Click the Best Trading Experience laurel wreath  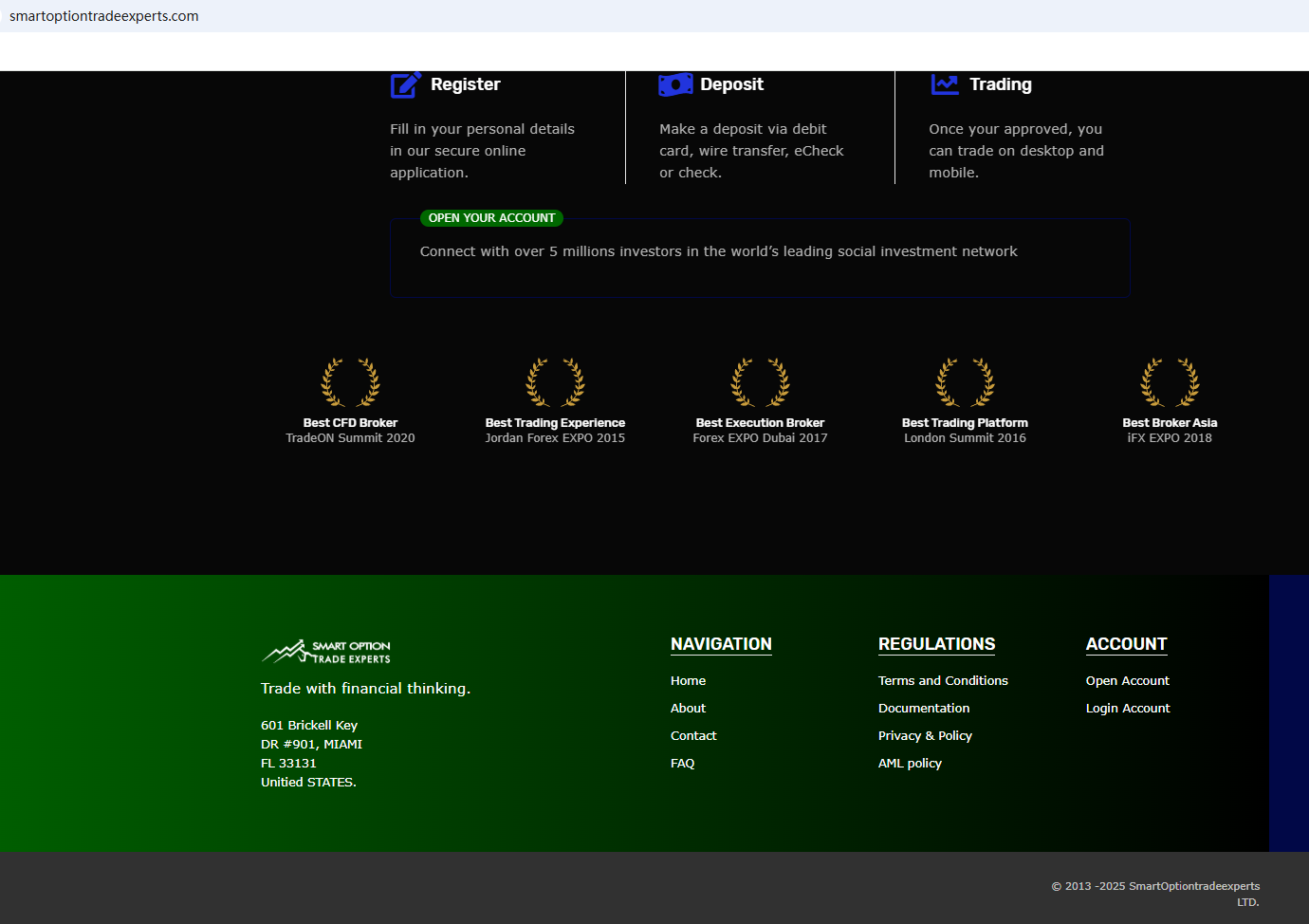(x=555, y=382)
